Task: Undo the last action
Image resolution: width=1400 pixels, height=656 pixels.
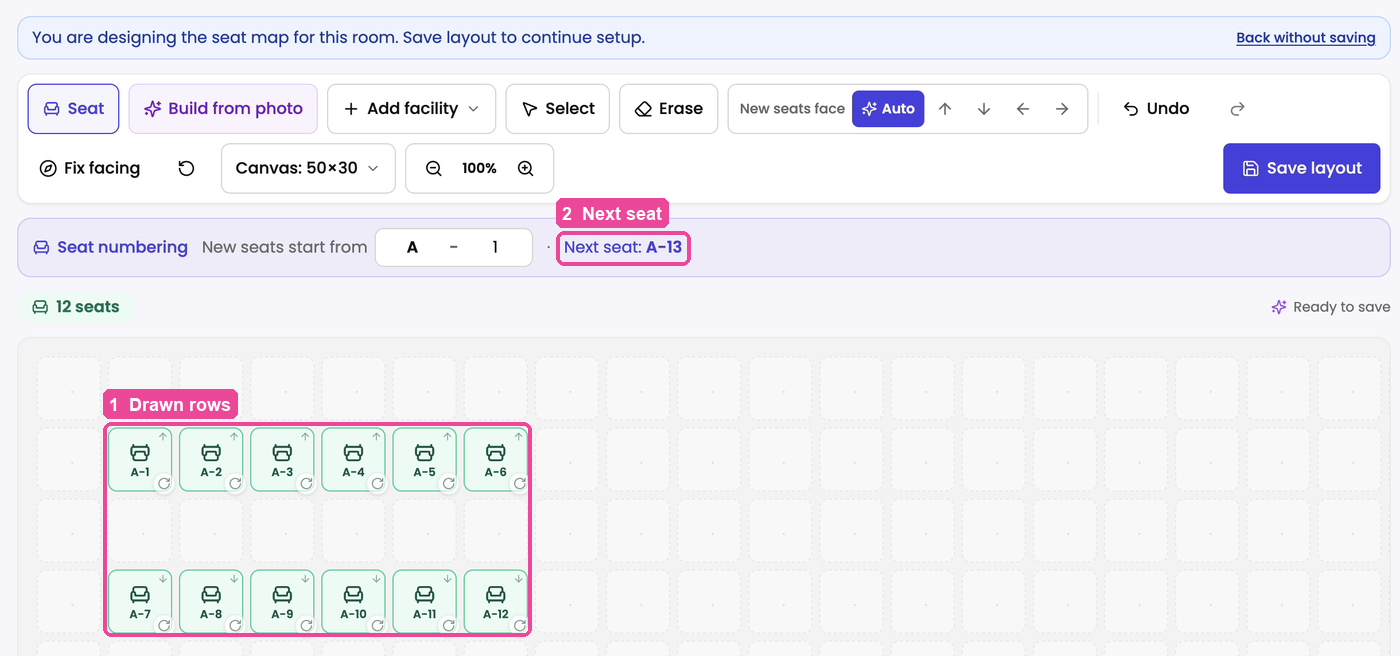Action: click(x=1156, y=109)
